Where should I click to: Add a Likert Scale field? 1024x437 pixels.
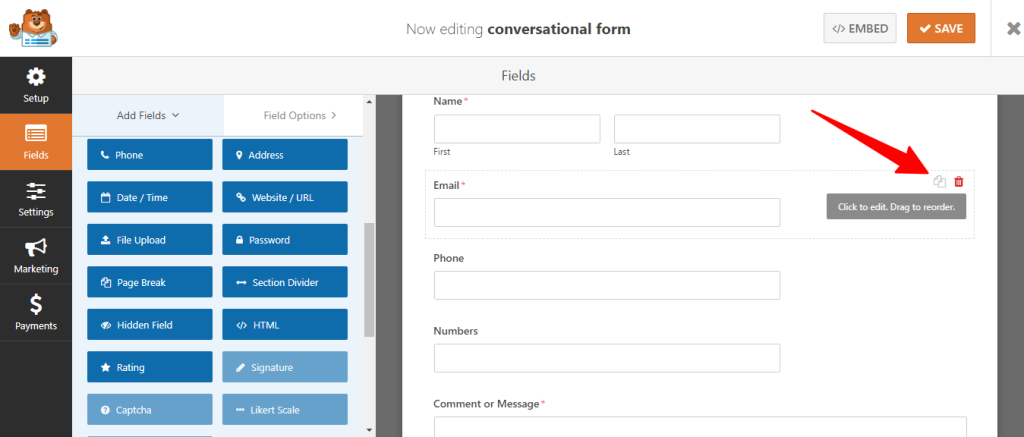click(x=285, y=410)
